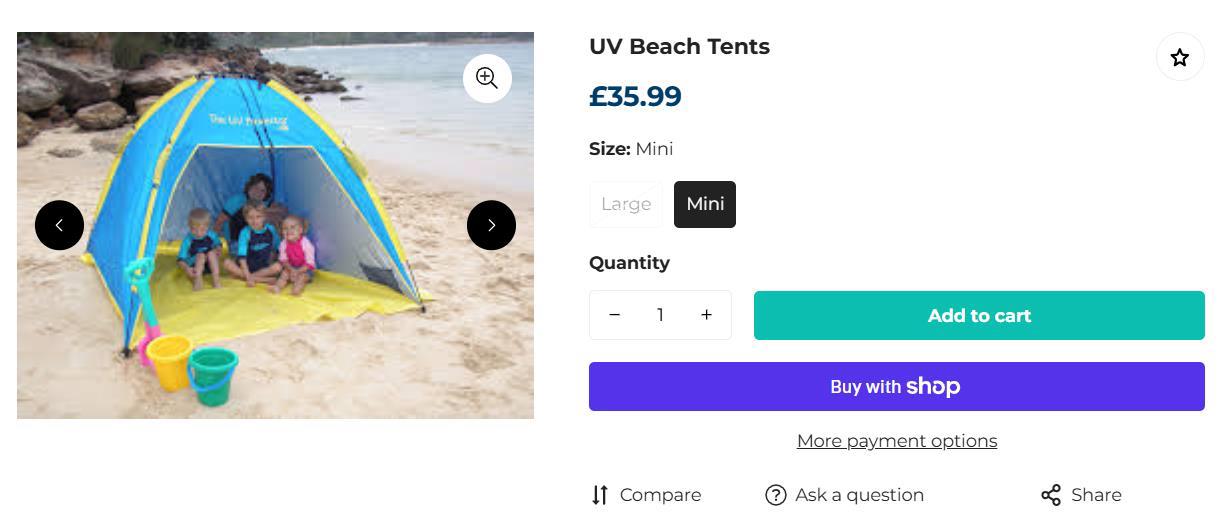Show previous product image with left arrow
1229x517 pixels.
59,225
